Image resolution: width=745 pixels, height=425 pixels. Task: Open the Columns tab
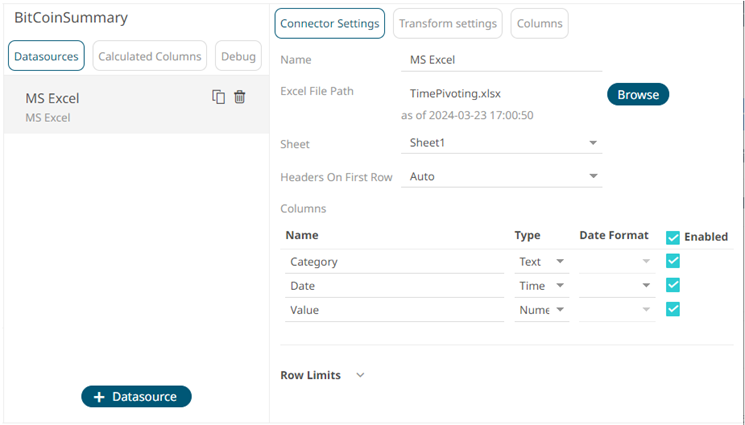(539, 24)
